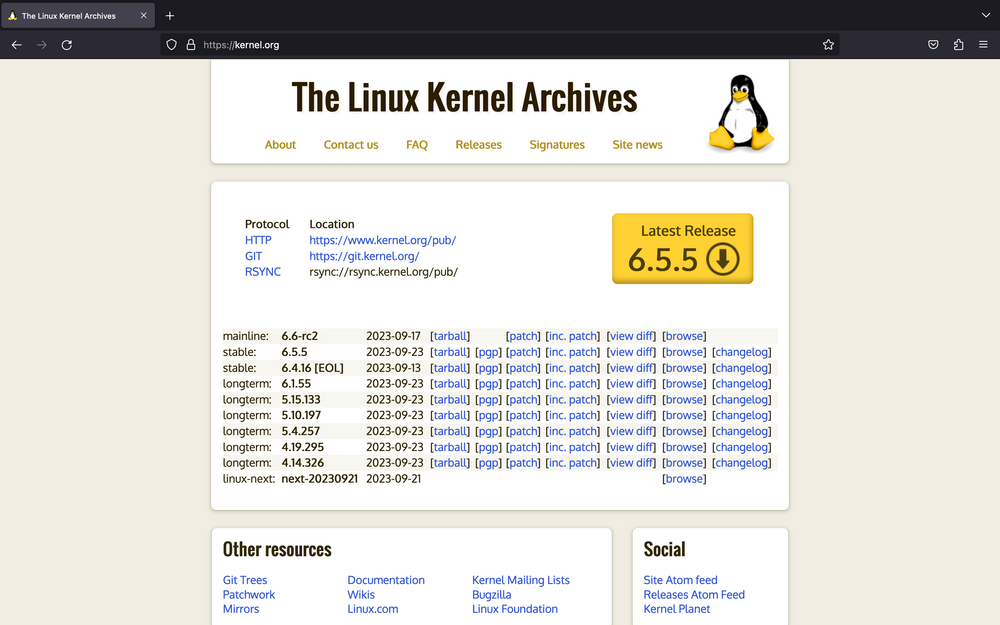Bookmark the page via the star icon

[828, 44]
